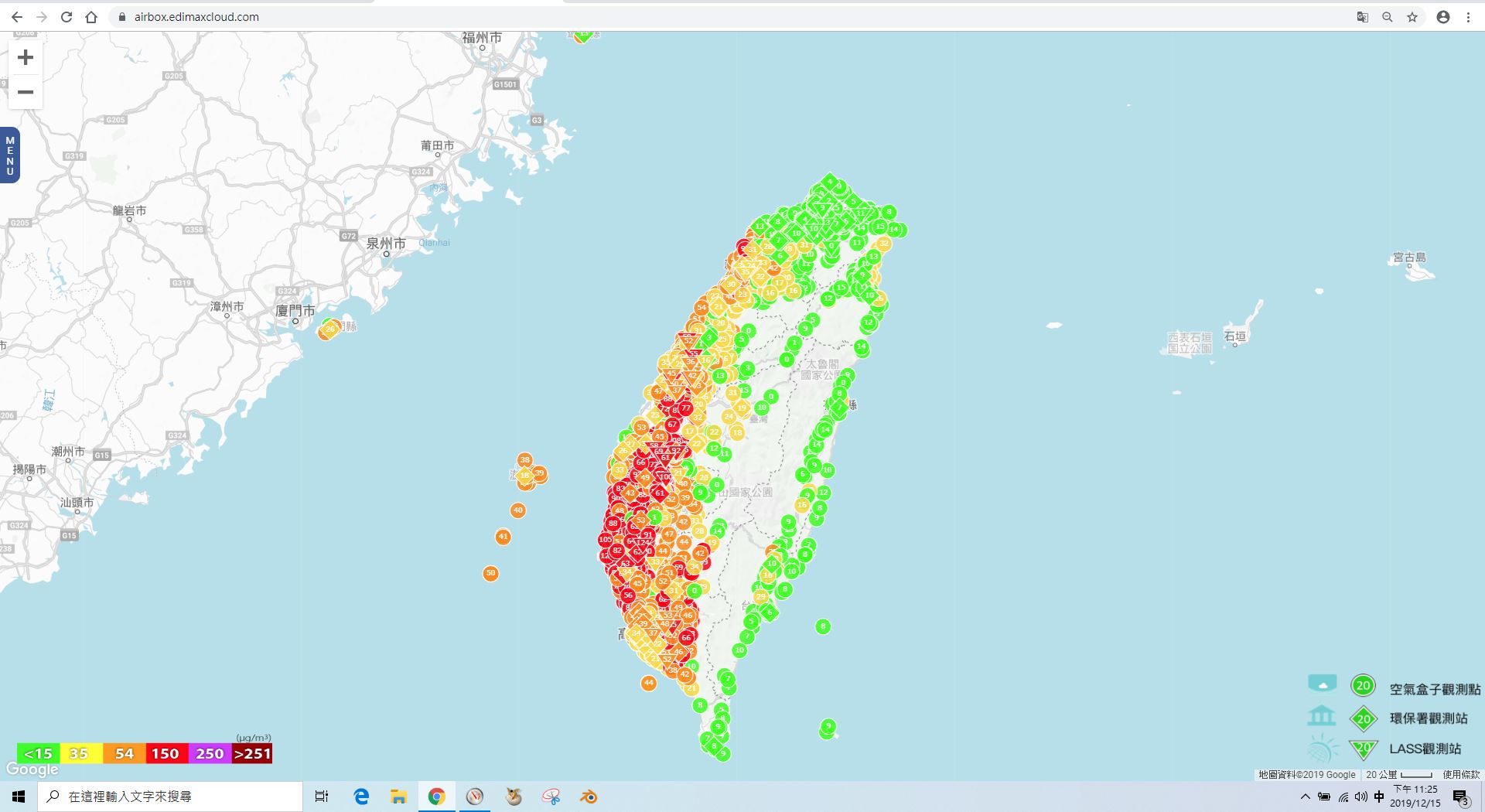Screen dimensions: 1485x812
Task: Click taskbar search box 在這裡輸入文字來搜尋
Action: (x=170, y=797)
